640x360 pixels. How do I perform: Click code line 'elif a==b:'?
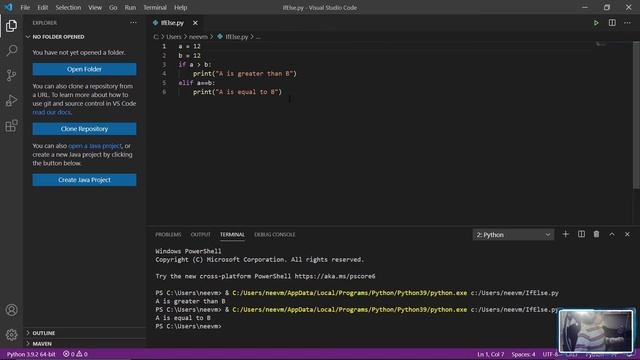click(x=196, y=83)
